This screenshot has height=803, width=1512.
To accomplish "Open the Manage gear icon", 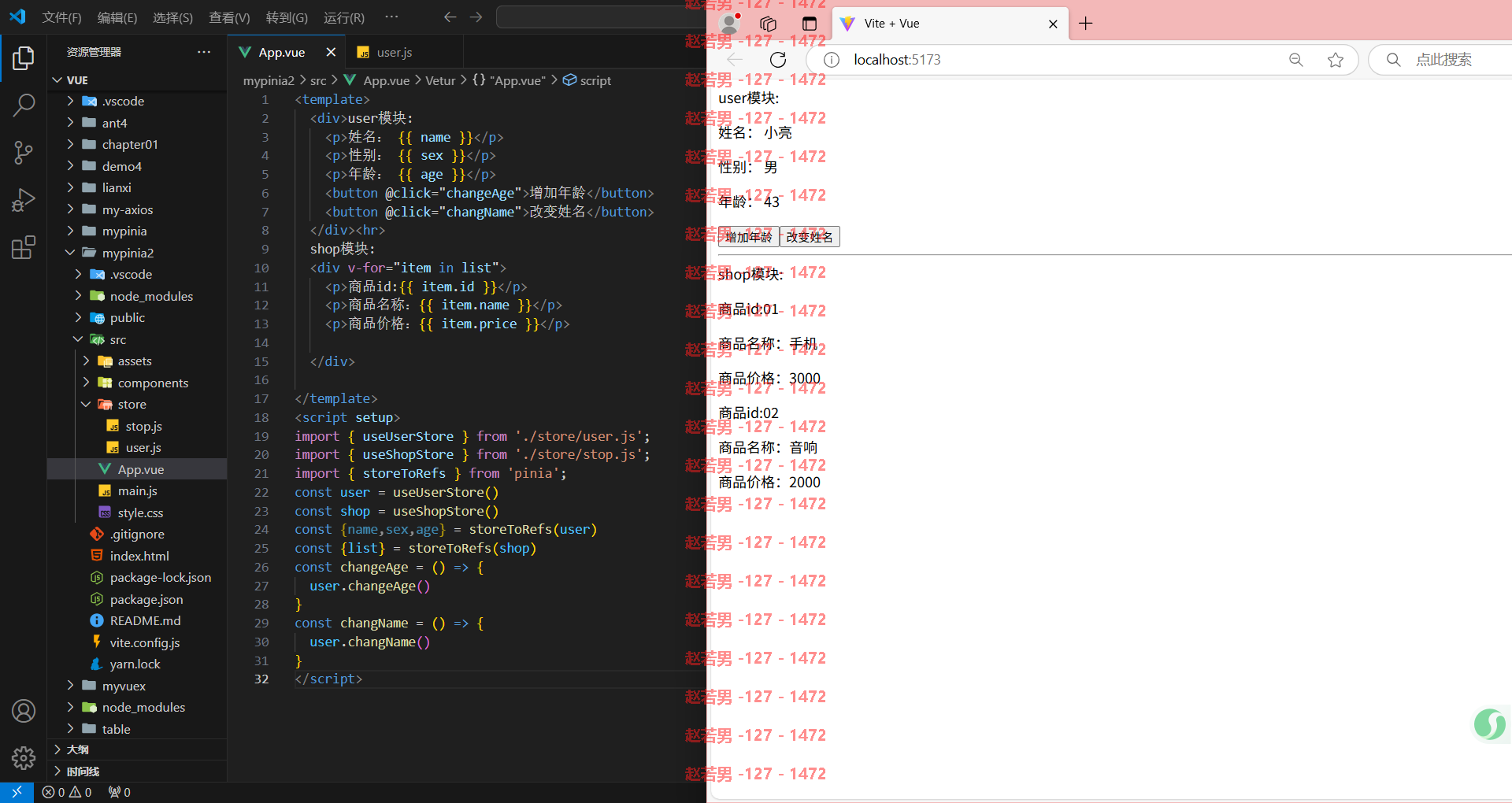I will pyautogui.click(x=24, y=757).
